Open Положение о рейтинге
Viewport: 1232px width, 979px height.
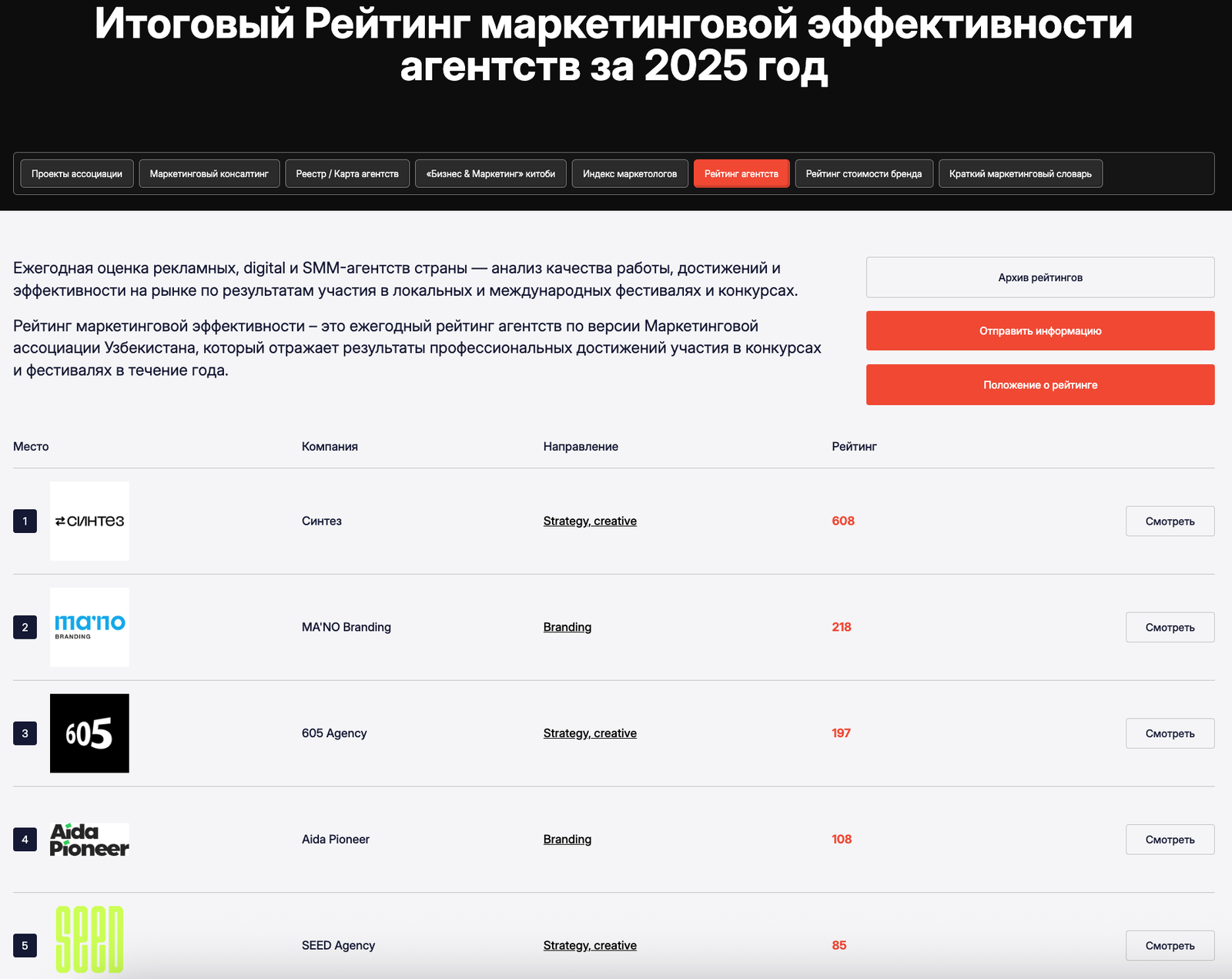pos(1040,384)
